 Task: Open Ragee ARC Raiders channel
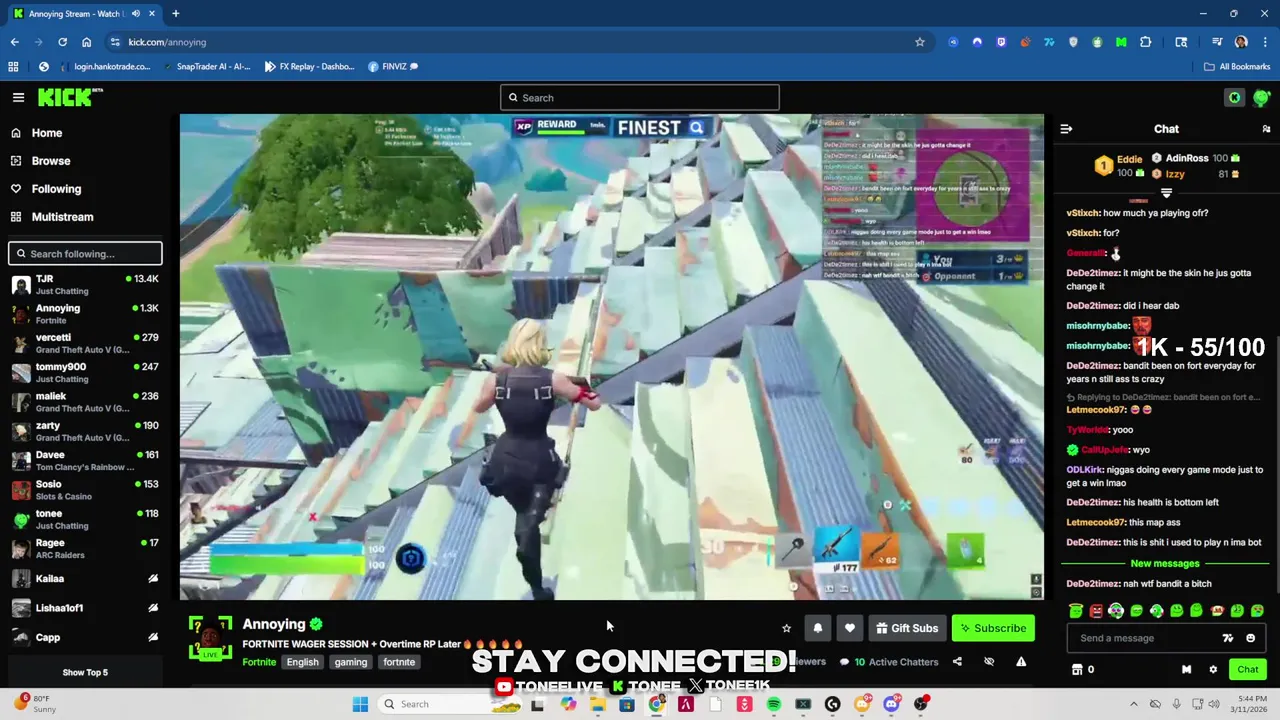pos(85,549)
